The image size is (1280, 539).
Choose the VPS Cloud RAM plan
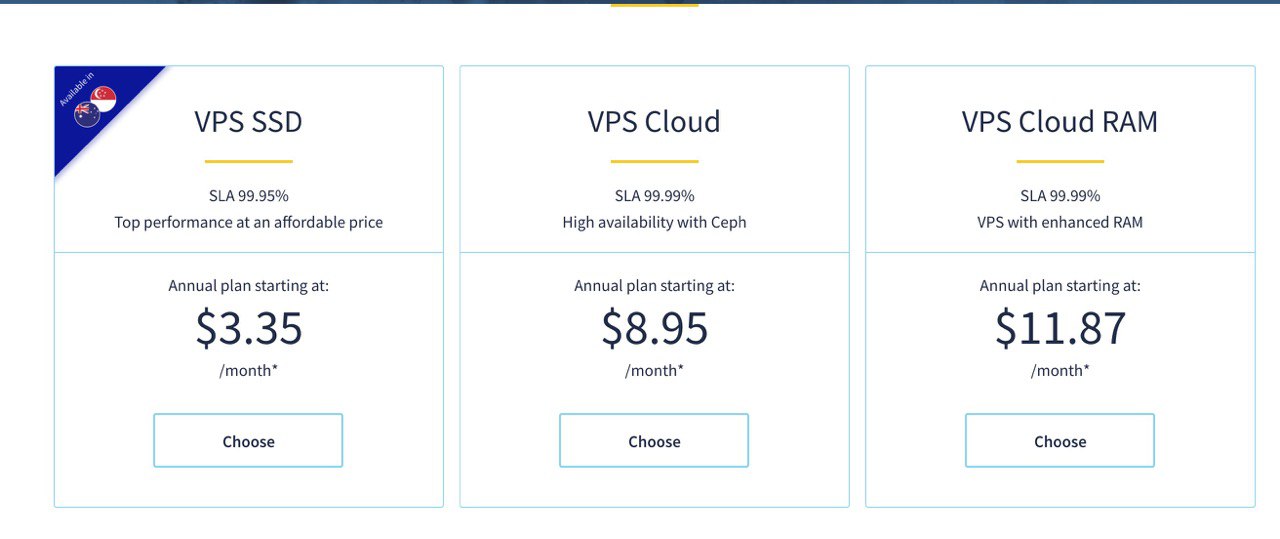pos(1060,441)
